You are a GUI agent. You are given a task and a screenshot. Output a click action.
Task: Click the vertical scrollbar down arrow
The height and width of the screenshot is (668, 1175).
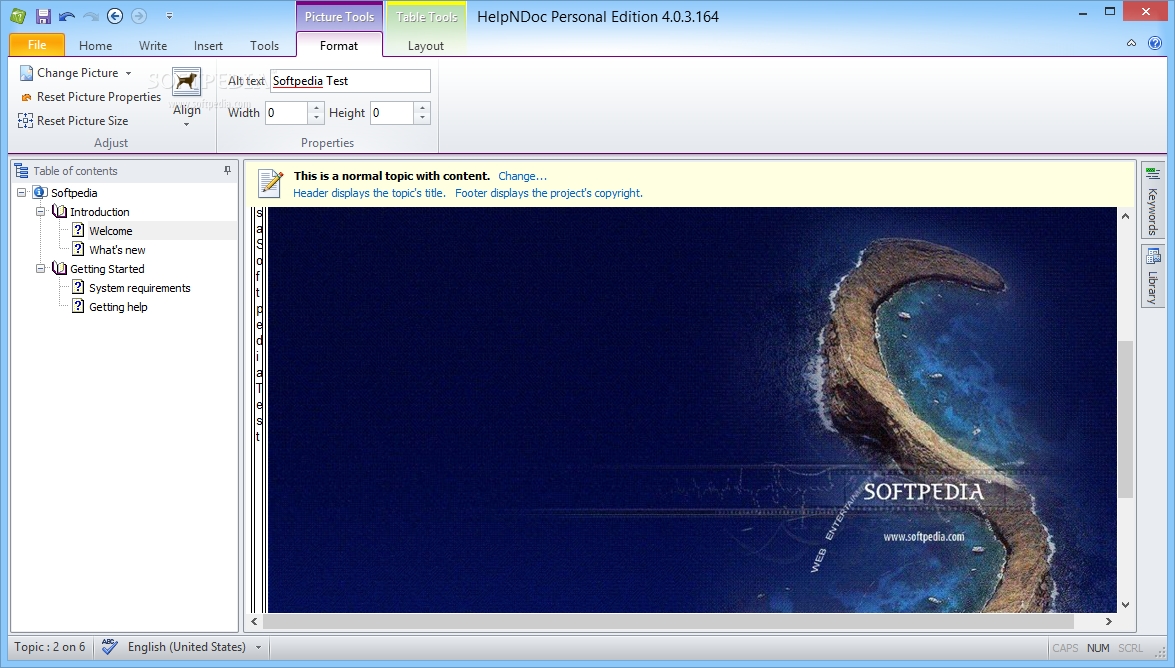pyautogui.click(x=1126, y=604)
